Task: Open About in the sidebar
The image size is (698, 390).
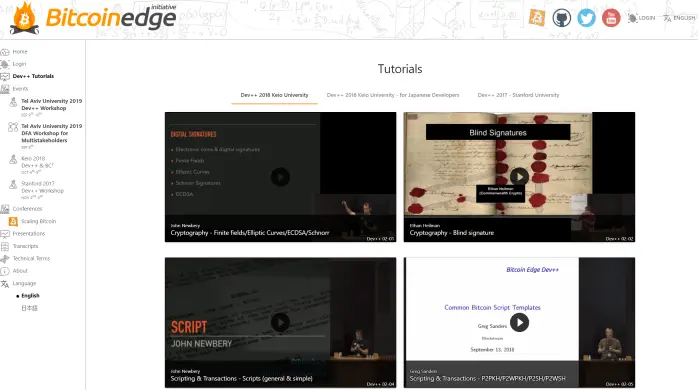Action: click(20, 271)
